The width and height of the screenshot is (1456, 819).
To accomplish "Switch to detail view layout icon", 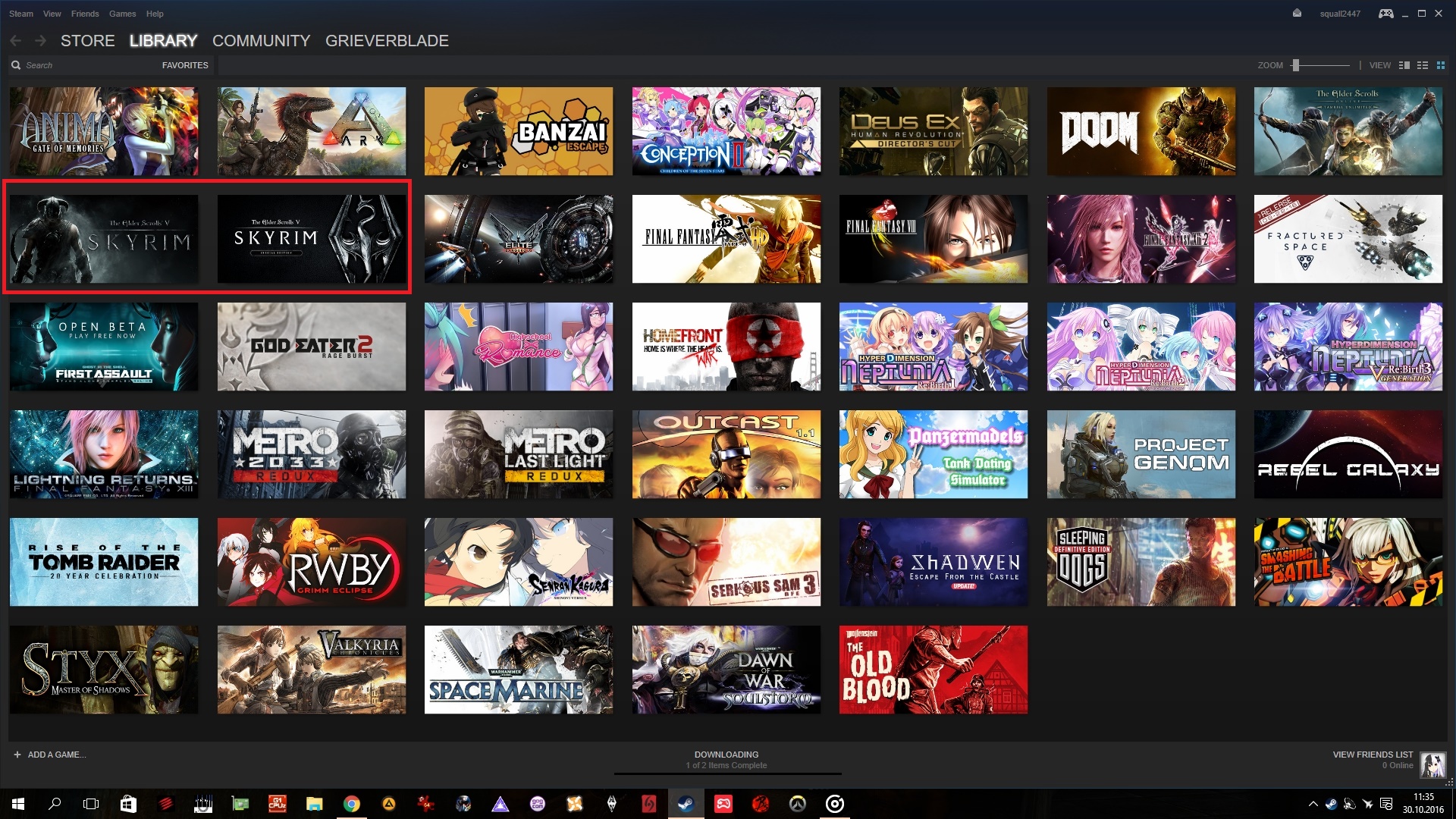I will pyautogui.click(x=1404, y=65).
